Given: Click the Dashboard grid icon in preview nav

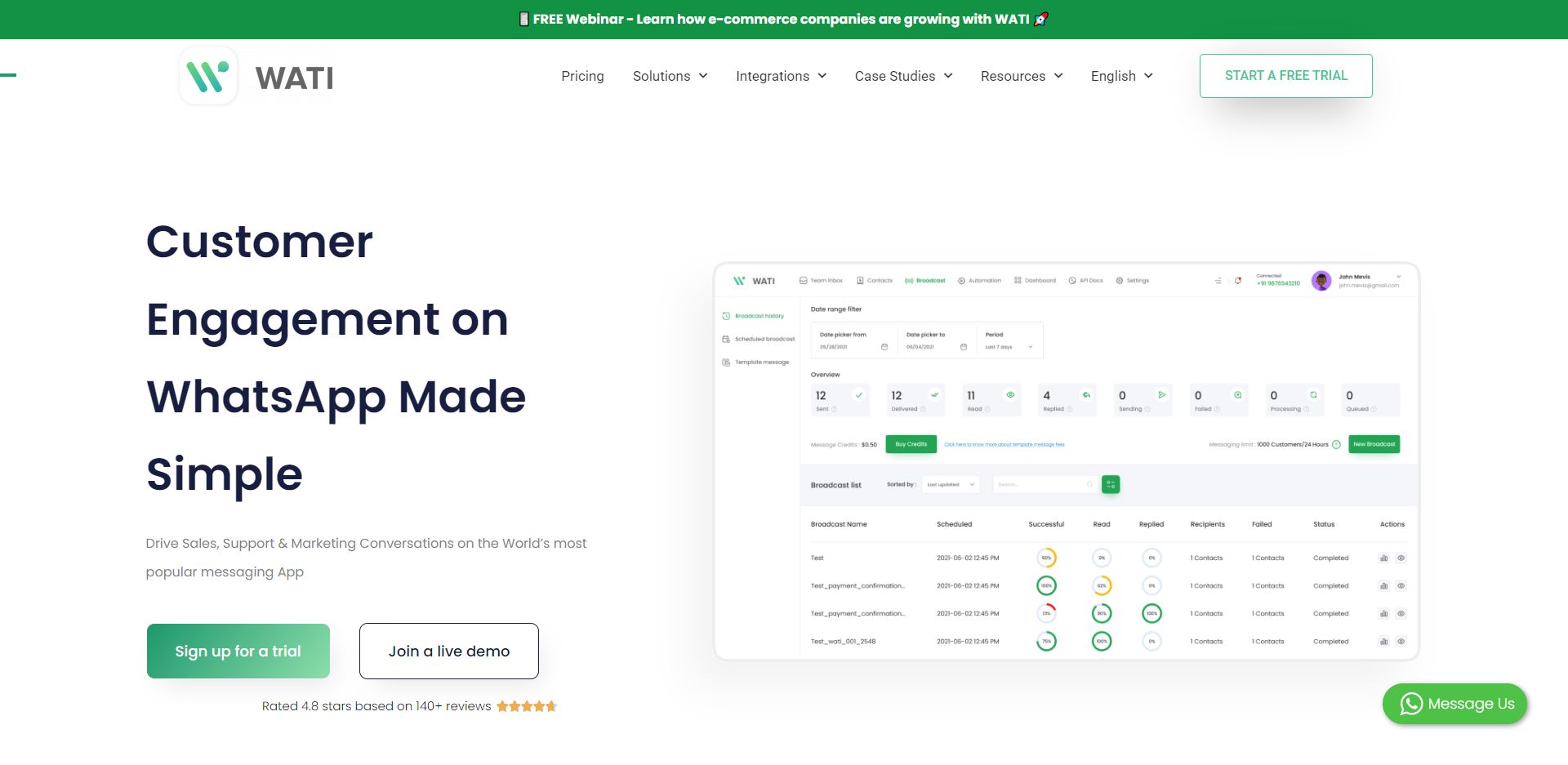Looking at the screenshot, I should pos(1018,280).
